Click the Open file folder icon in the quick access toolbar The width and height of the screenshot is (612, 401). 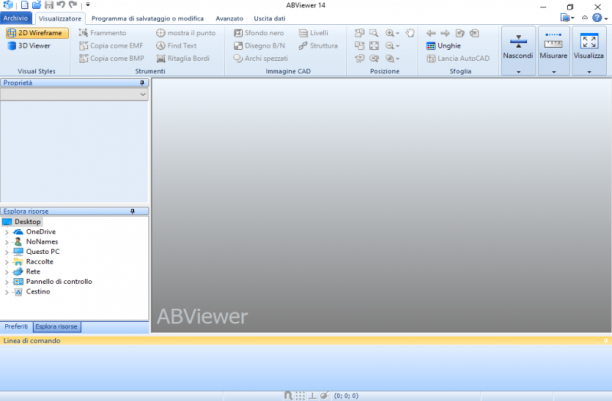coord(36,5)
